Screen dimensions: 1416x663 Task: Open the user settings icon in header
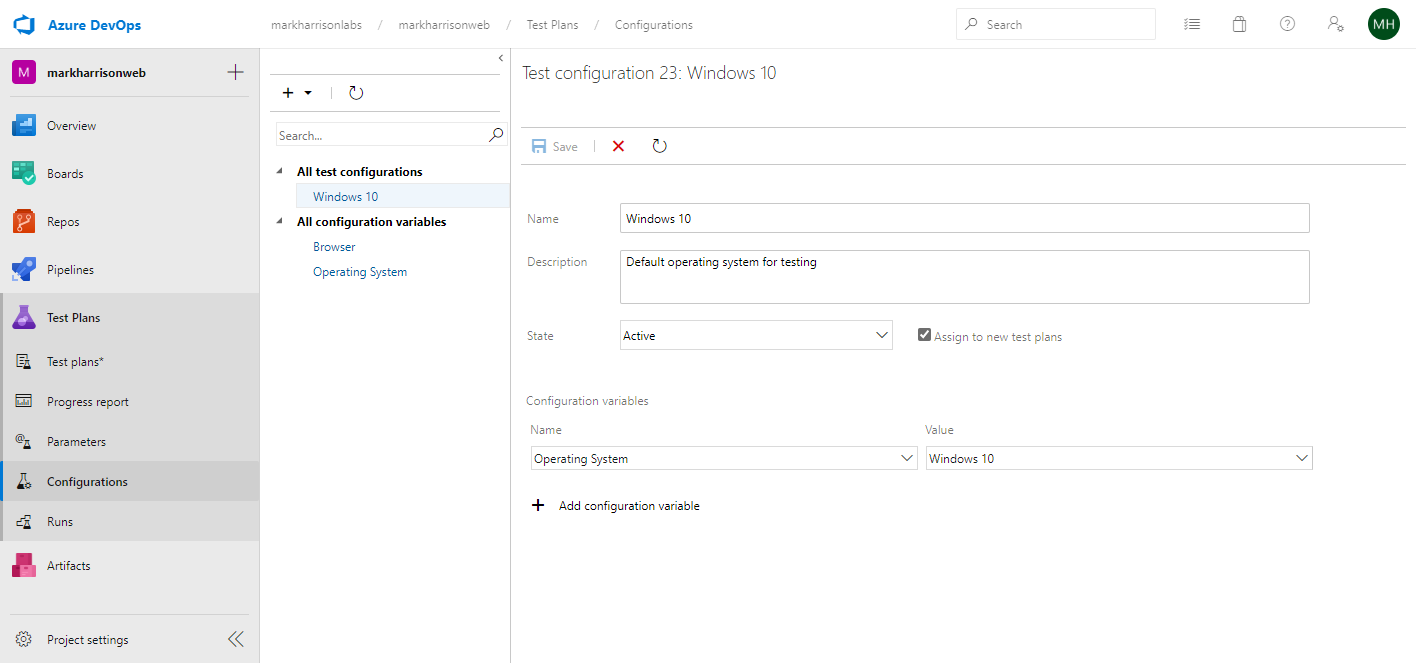click(x=1335, y=24)
